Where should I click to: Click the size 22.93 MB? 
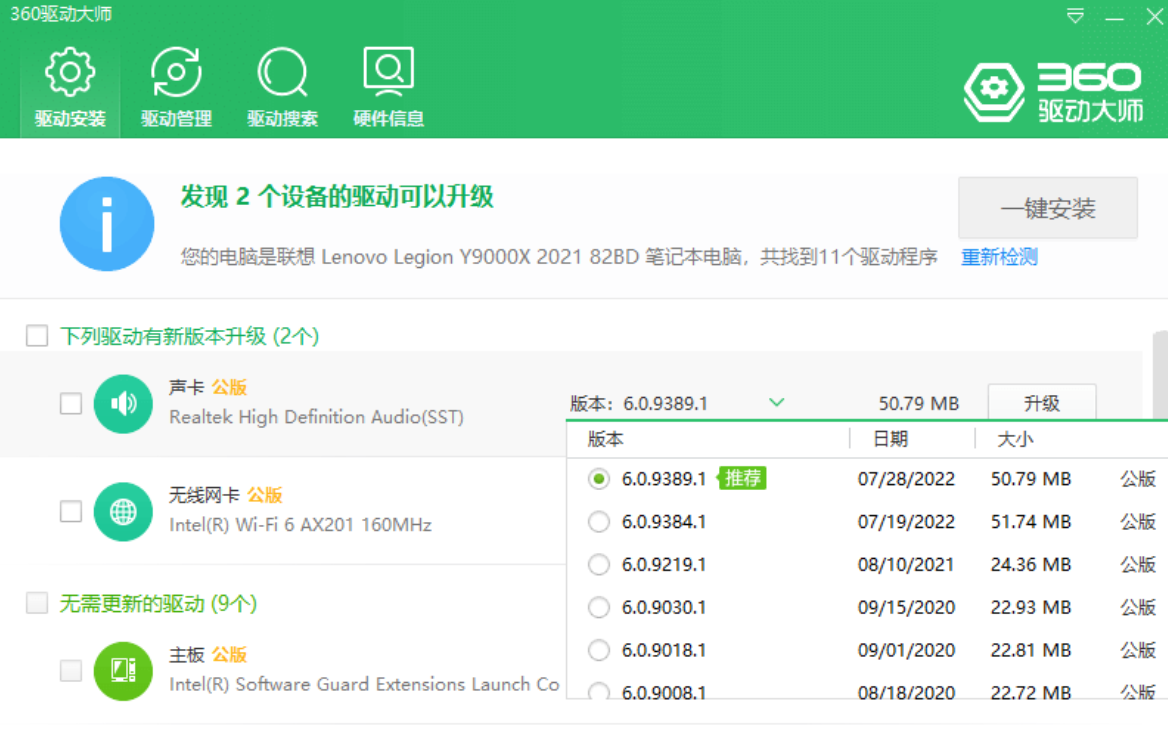(x=1031, y=608)
